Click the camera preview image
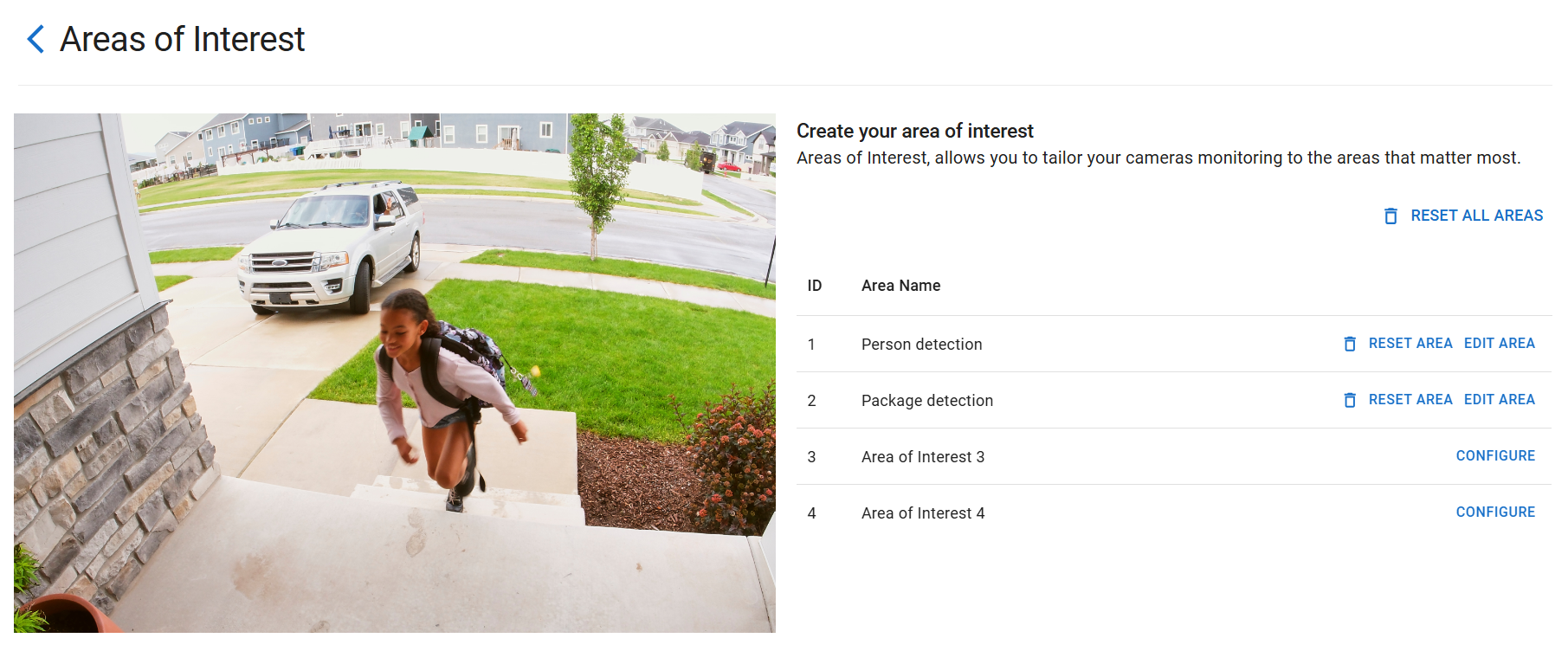The image size is (1568, 651). [395, 373]
